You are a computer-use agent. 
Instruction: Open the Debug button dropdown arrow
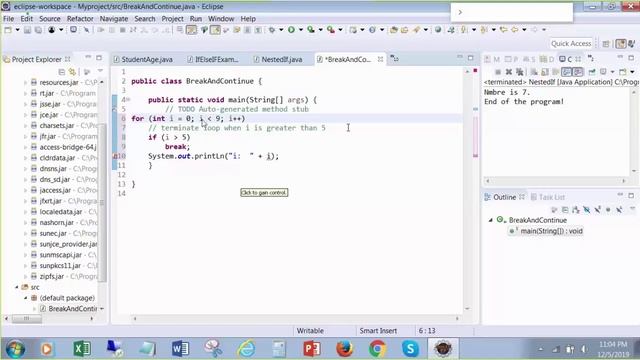pyautogui.click(x=281, y=30)
